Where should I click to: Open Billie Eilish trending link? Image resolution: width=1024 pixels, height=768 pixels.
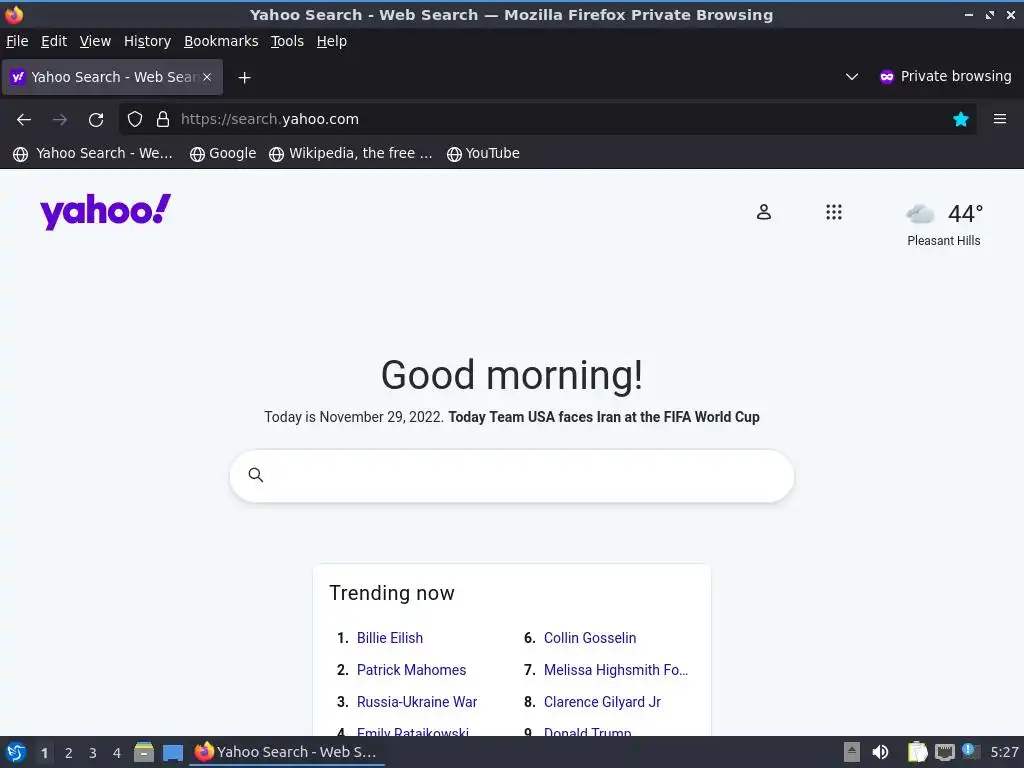[390, 638]
